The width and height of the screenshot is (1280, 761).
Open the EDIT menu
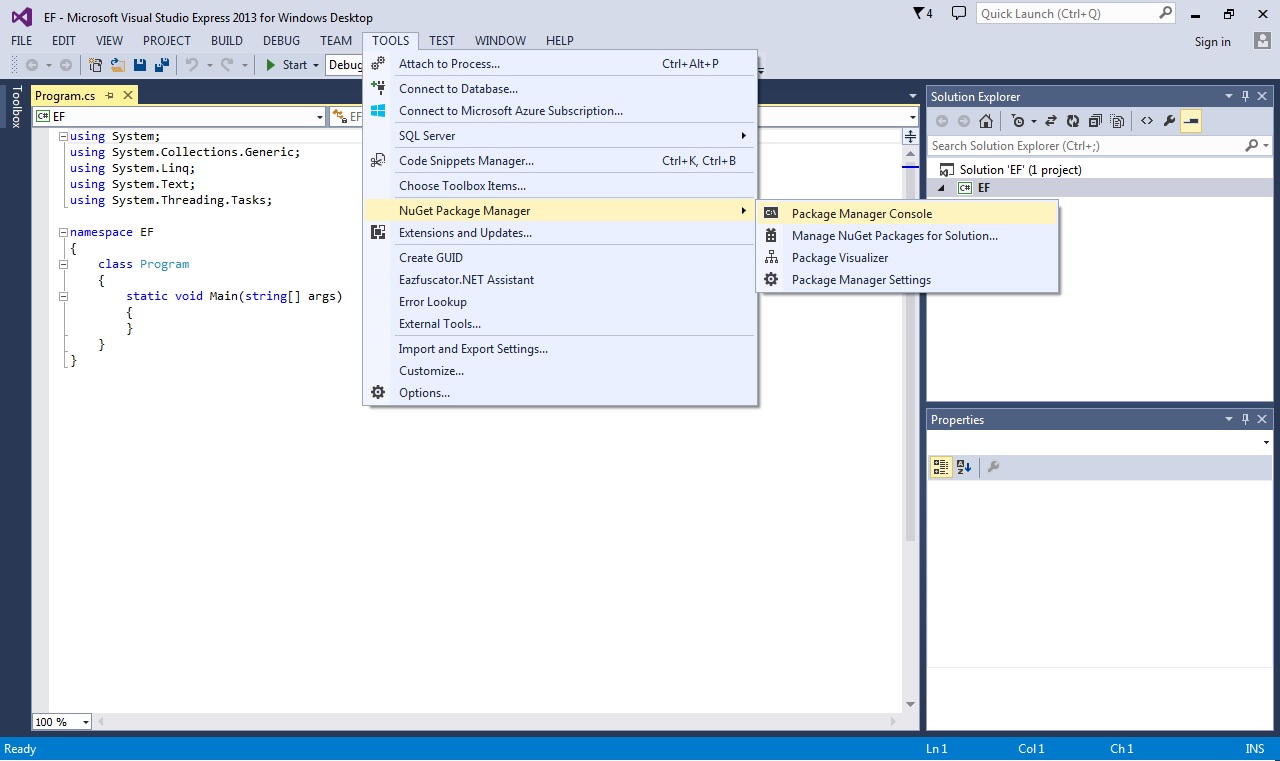click(x=64, y=41)
